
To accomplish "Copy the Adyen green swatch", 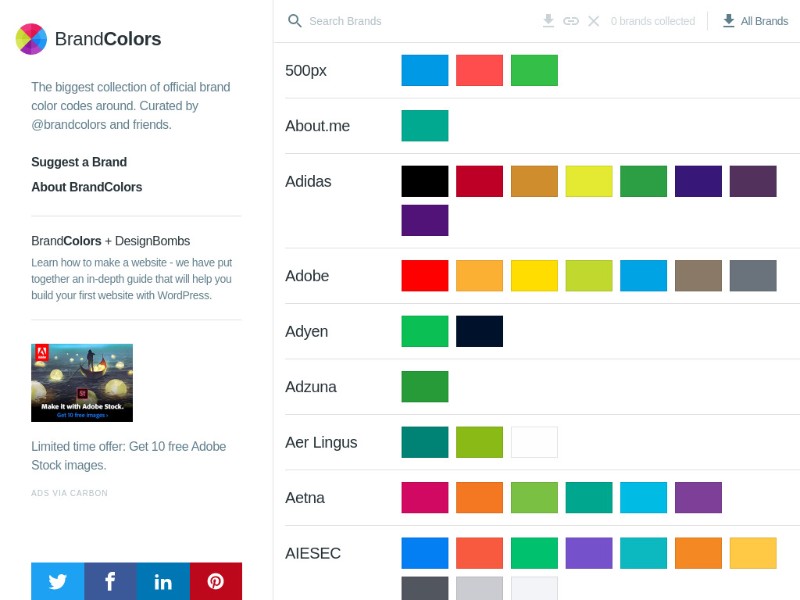I will [x=425, y=331].
